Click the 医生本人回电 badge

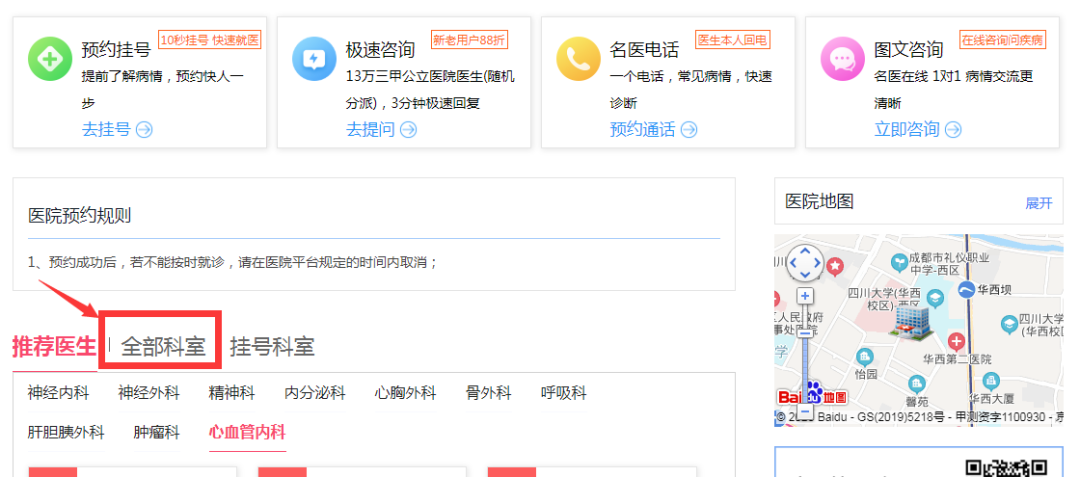click(x=733, y=40)
